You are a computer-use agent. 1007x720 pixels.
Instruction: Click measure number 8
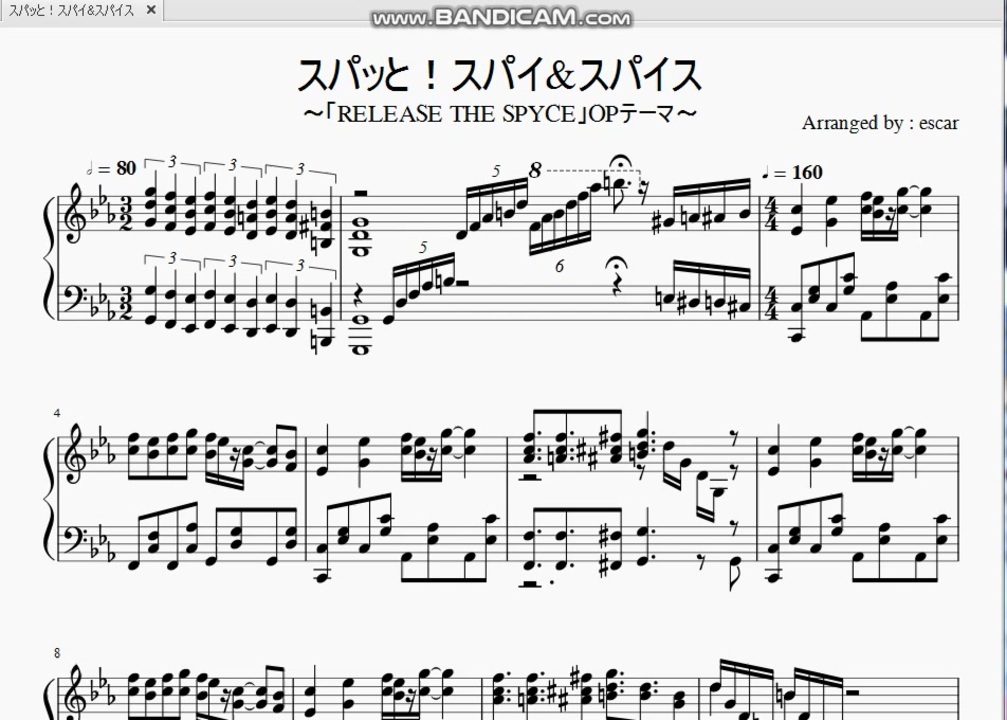(x=57, y=653)
